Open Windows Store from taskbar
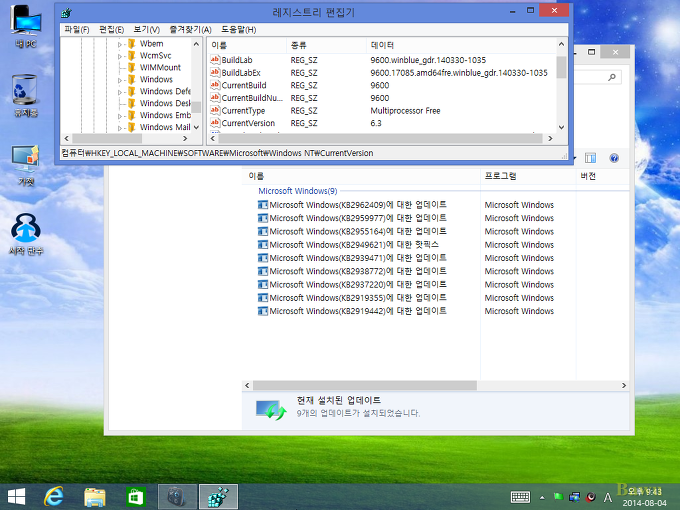The width and height of the screenshot is (680, 510). tap(136, 497)
